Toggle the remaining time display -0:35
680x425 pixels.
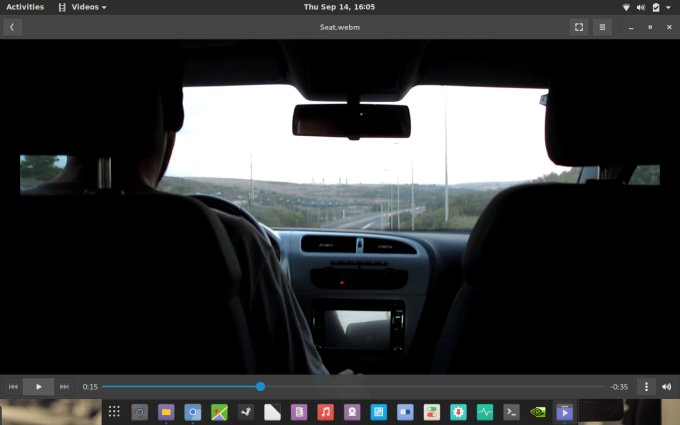[619, 387]
